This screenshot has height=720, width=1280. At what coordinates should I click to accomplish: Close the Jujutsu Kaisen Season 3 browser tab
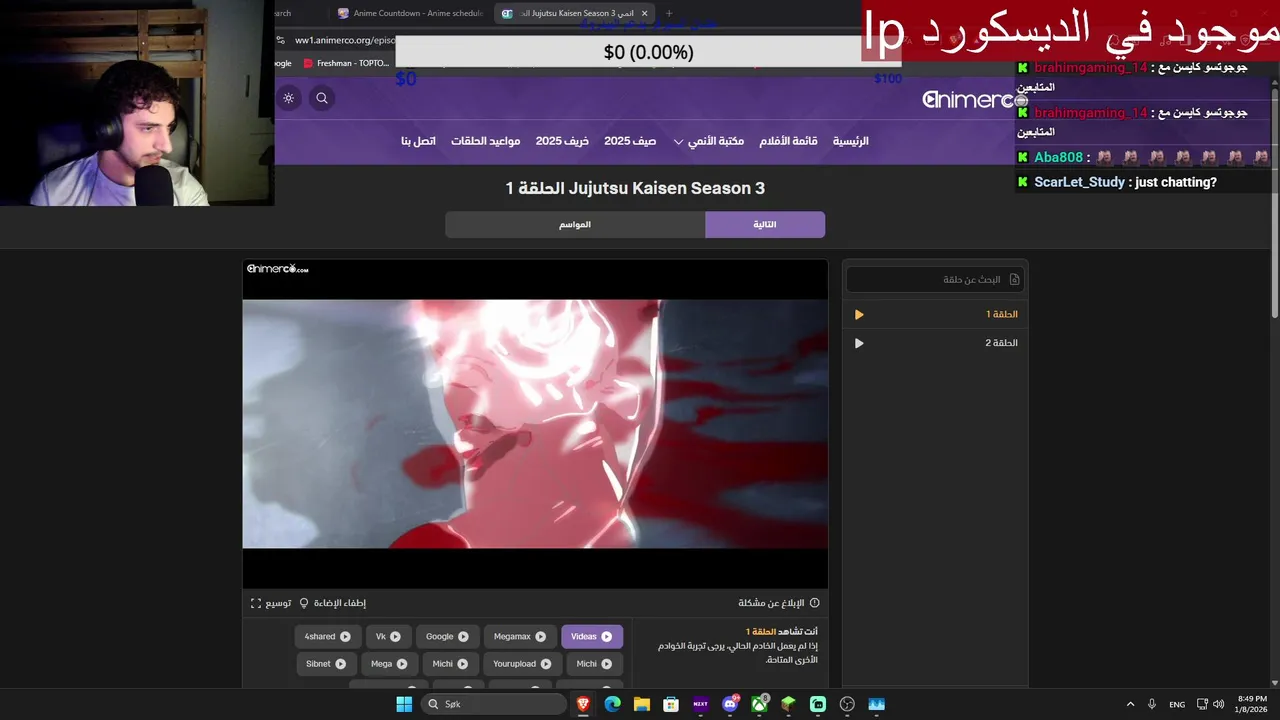(645, 13)
